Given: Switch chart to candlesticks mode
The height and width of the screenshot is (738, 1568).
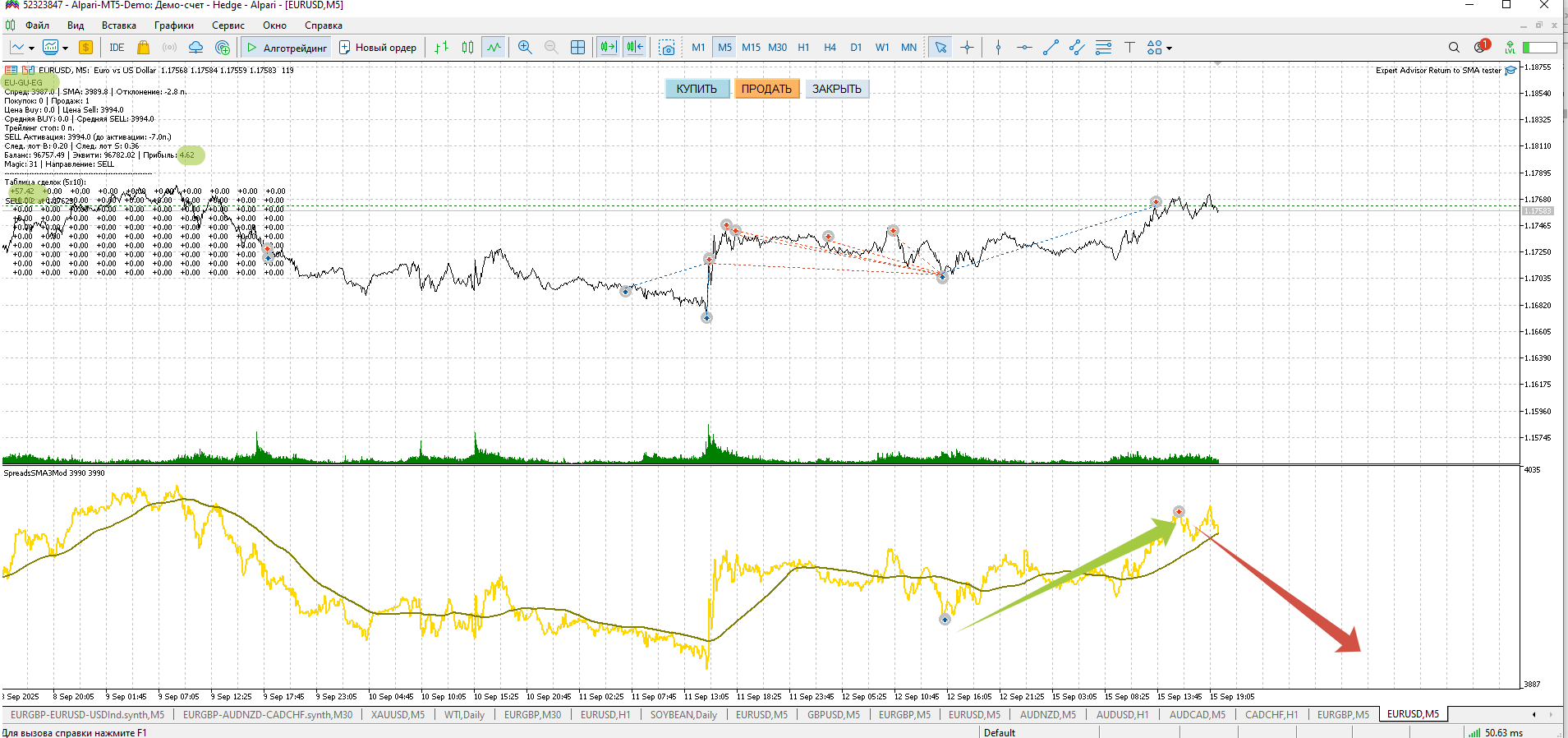Looking at the screenshot, I should pos(467,48).
